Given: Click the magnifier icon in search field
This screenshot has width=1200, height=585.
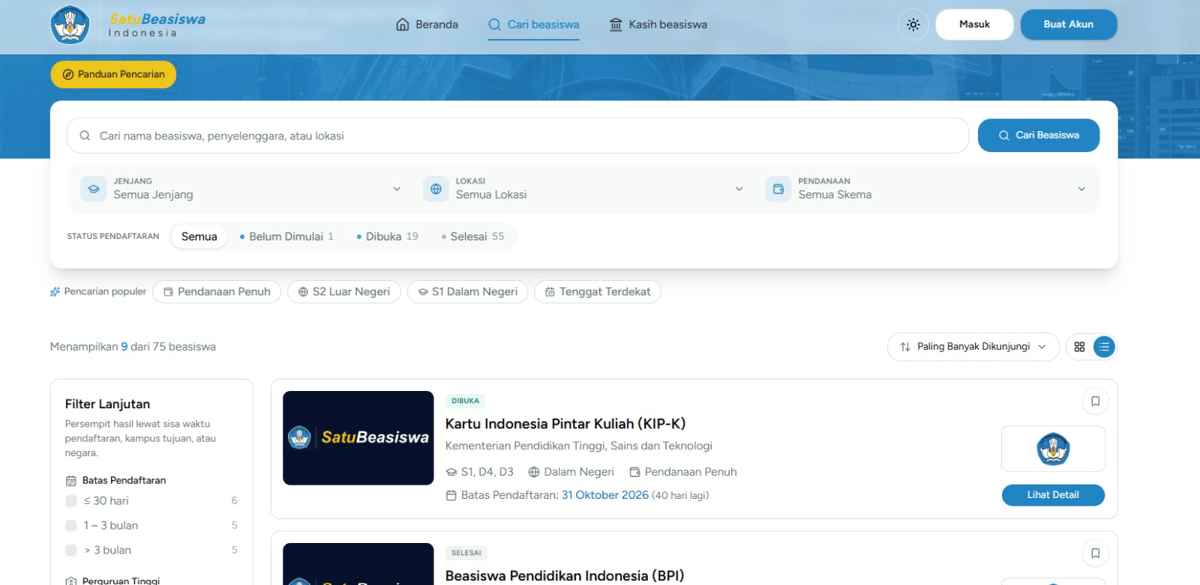Looking at the screenshot, I should (84, 136).
